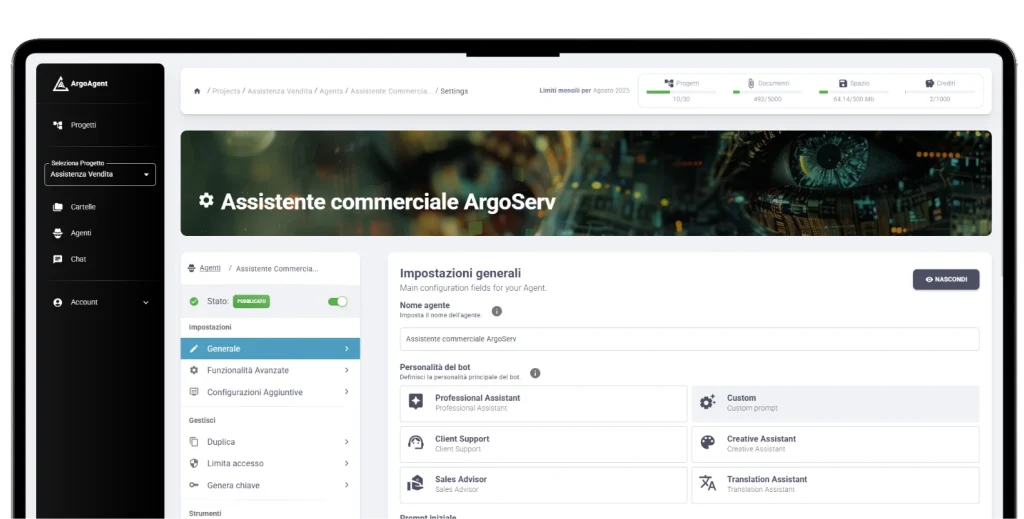
Task: Go to Agenti in the sidebar
Action: (x=82, y=233)
